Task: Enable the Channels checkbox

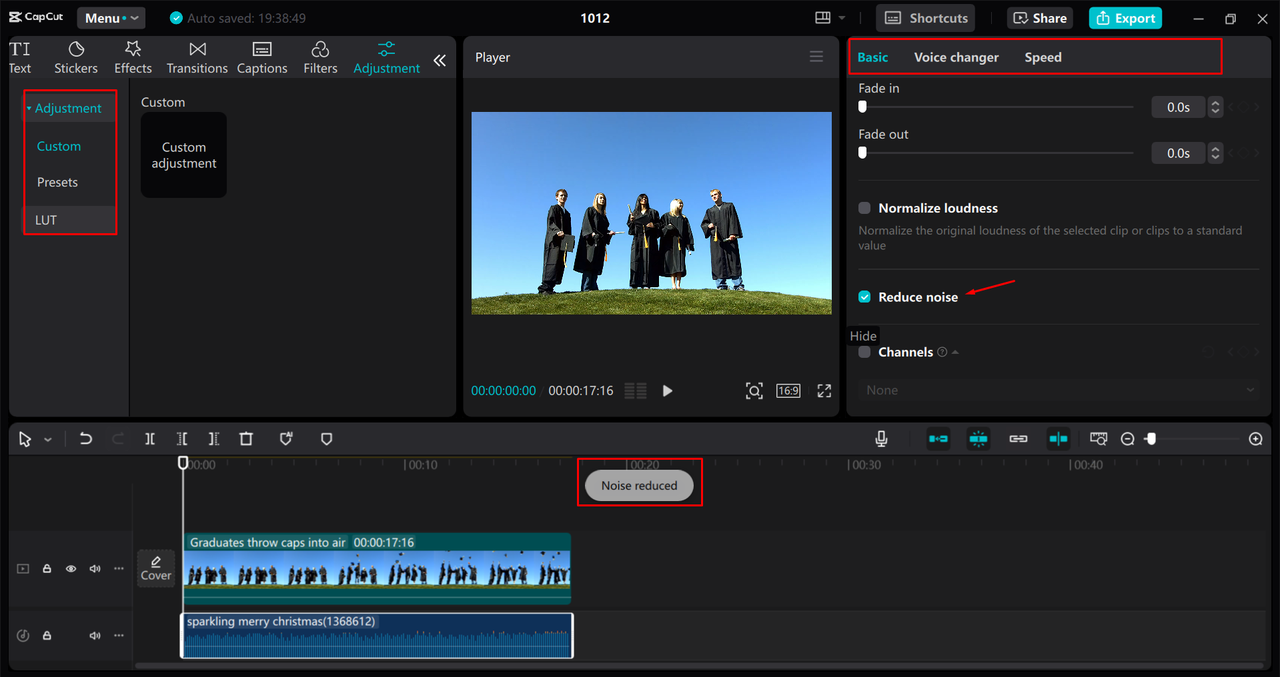Action: click(865, 352)
